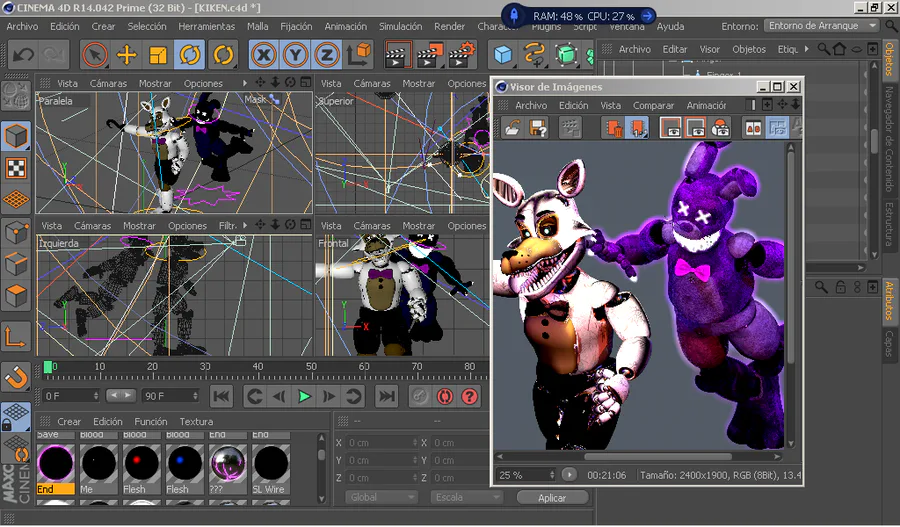Click the AB compare icon
Viewport: 900px width, 527px height.
[753, 127]
